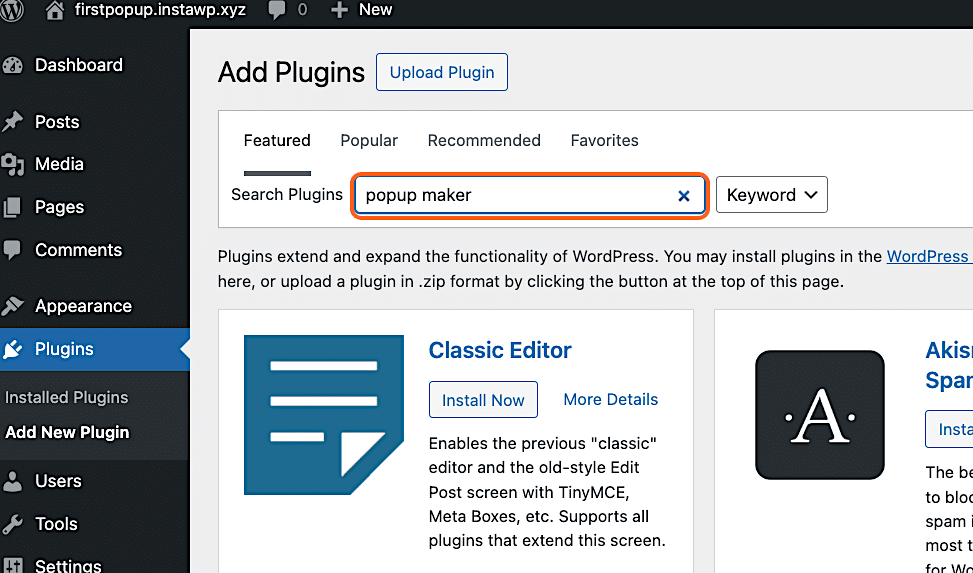Open the WordPress plugin directory link
The image size is (973, 573).
(x=929, y=256)
